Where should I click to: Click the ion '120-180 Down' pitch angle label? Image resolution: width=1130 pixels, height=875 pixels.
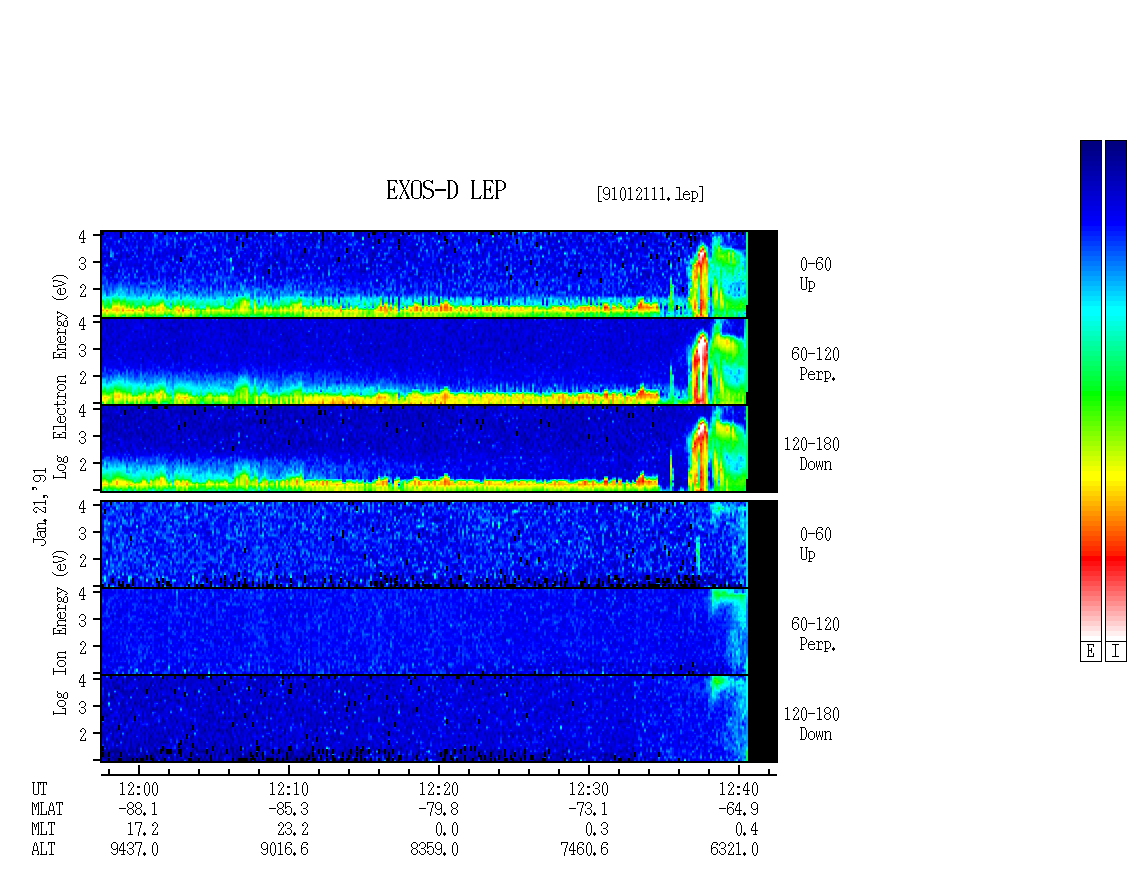[x=811, y=724]
